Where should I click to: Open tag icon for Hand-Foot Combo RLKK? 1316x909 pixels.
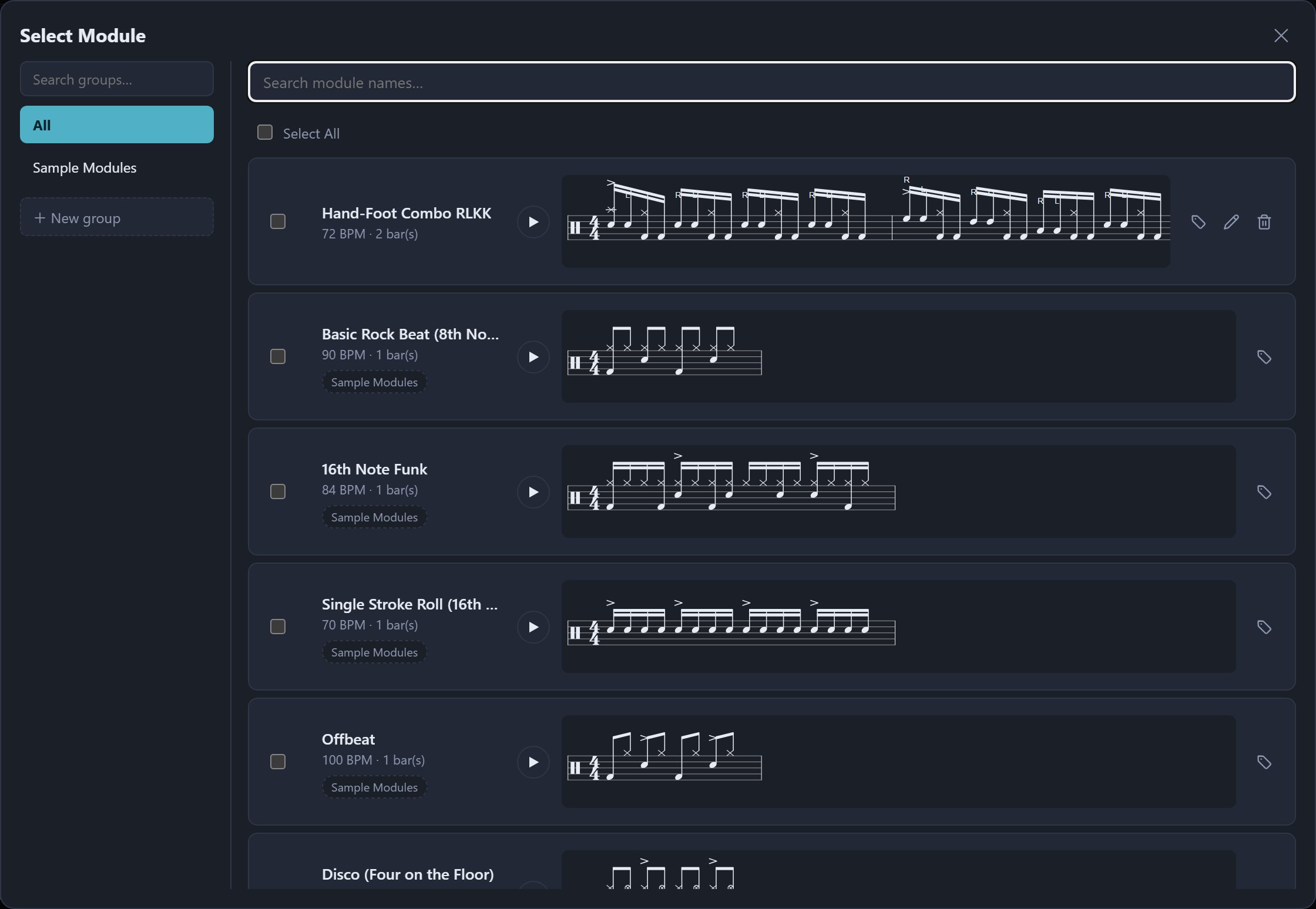(x=1198, y=222)
